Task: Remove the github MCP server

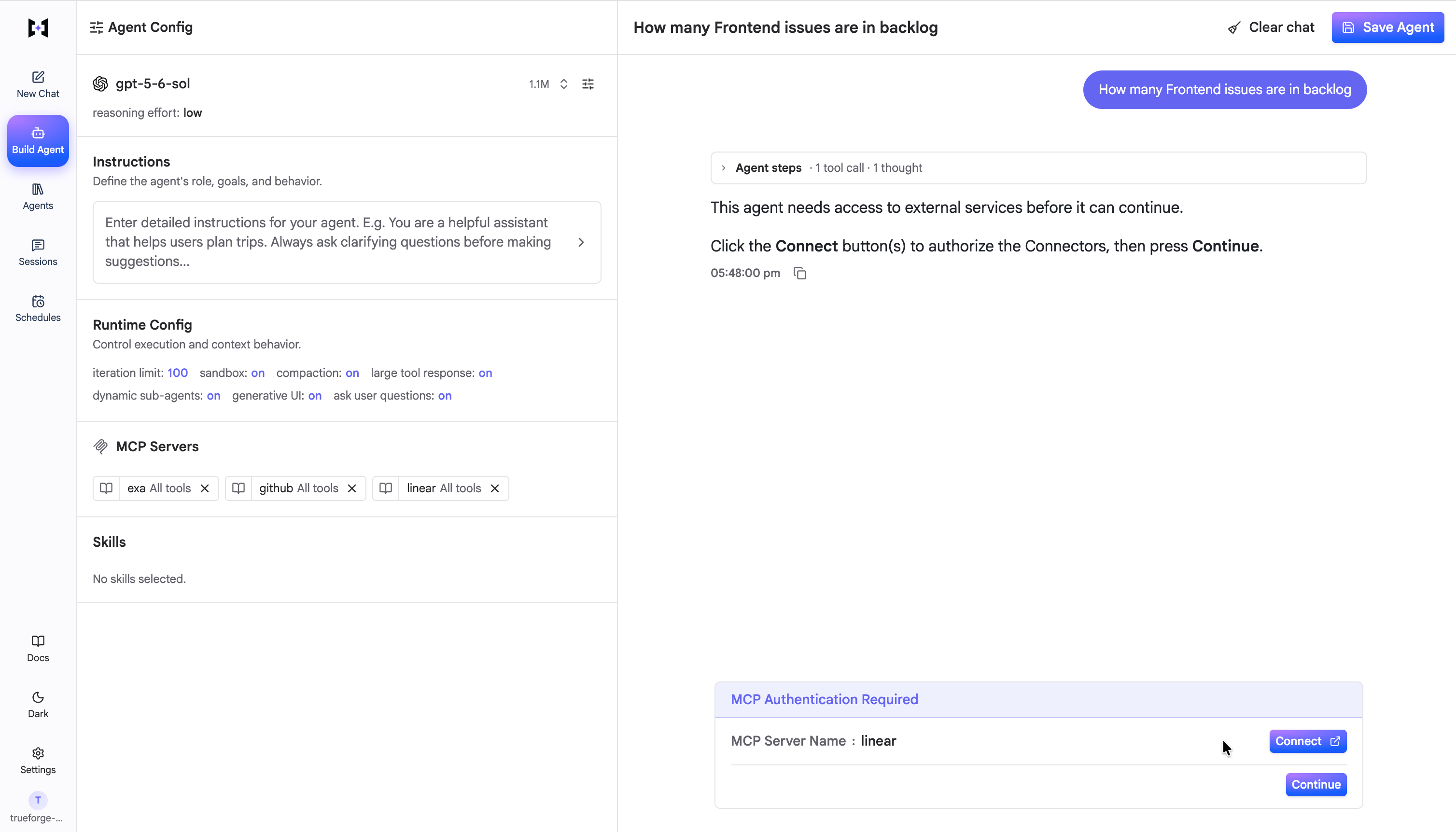Action: point(352,488)
